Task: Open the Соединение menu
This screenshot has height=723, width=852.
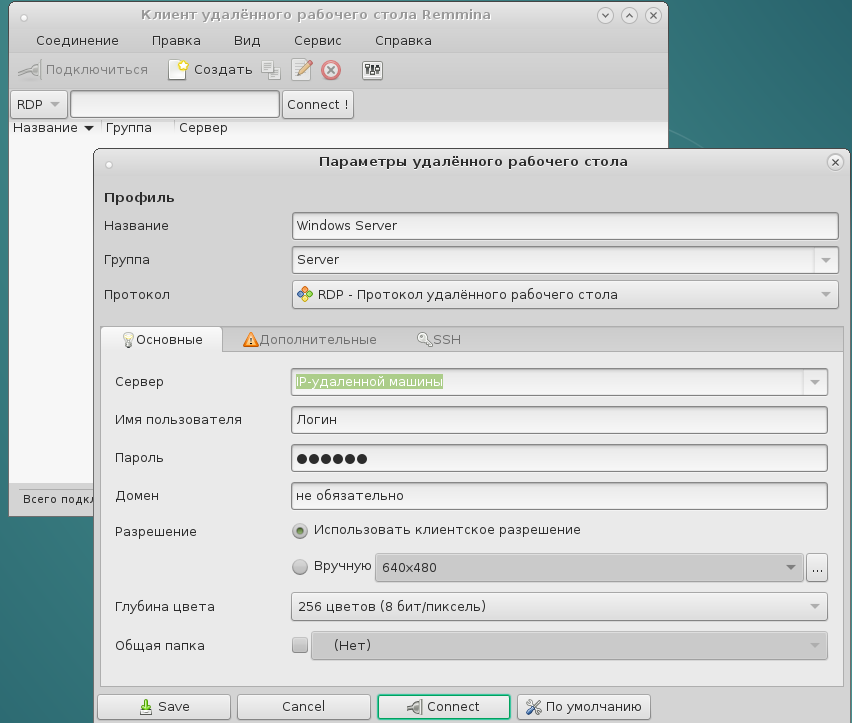Action: coord(77,41)
